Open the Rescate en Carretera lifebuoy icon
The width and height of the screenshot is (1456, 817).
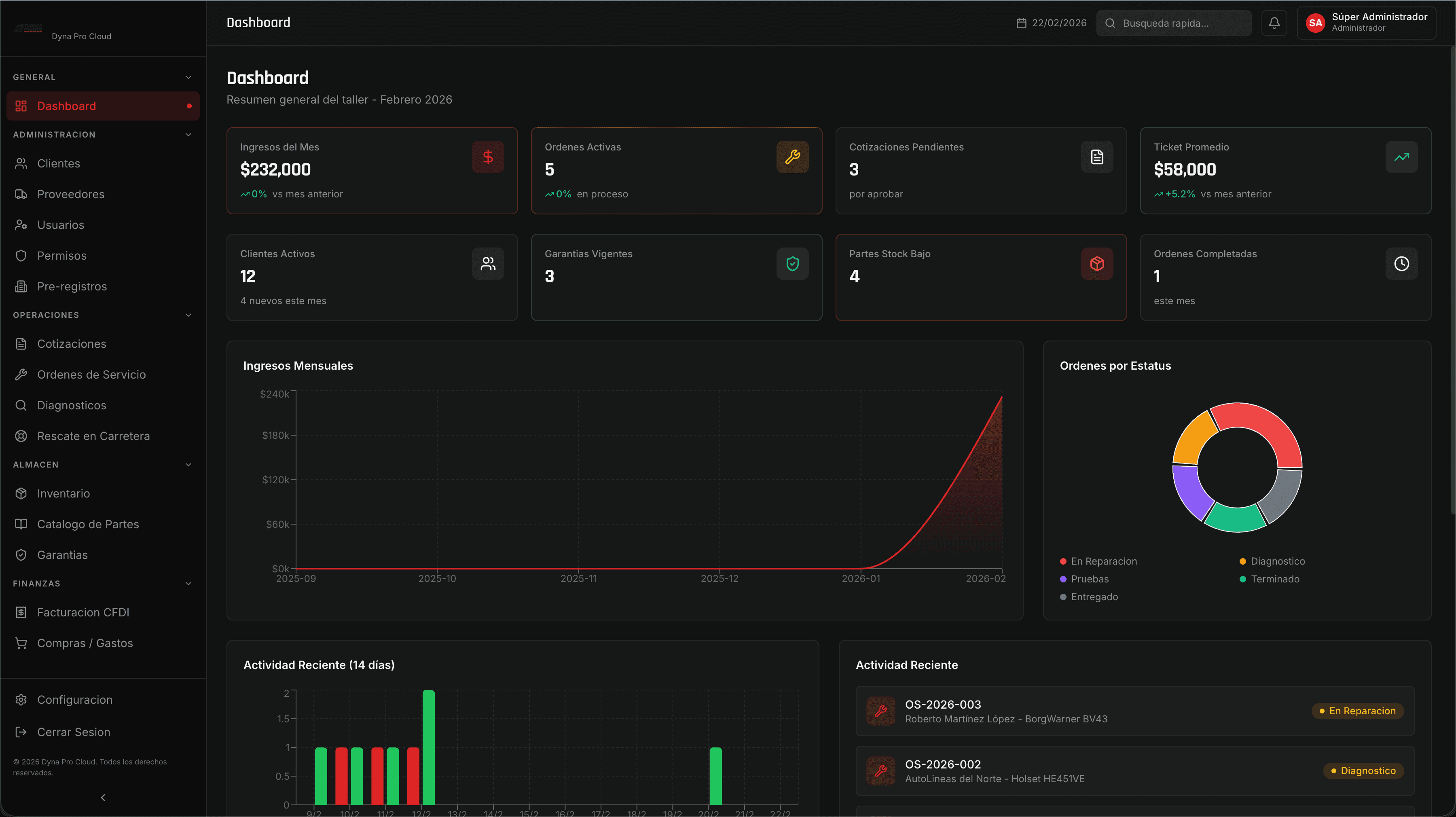point(21,435)
